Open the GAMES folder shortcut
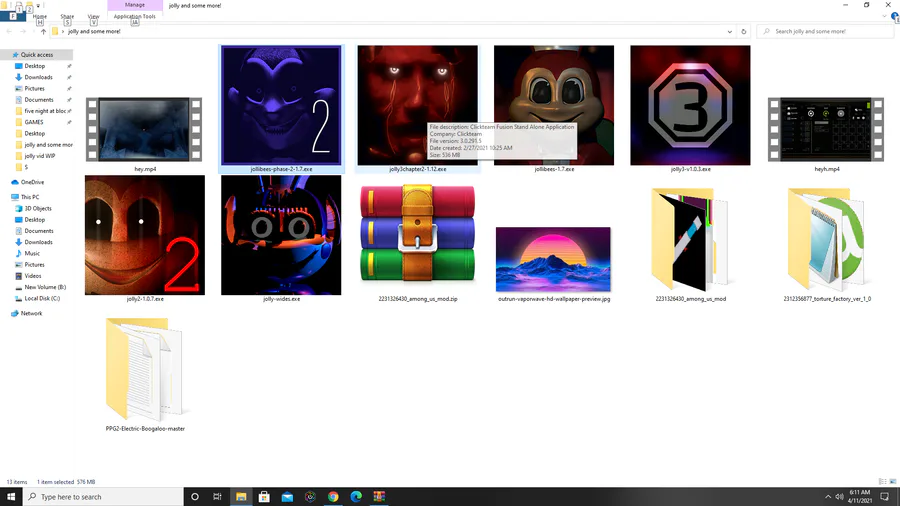Image resolution: width=900 pixels, height=506 pixels. coord(33,122)
